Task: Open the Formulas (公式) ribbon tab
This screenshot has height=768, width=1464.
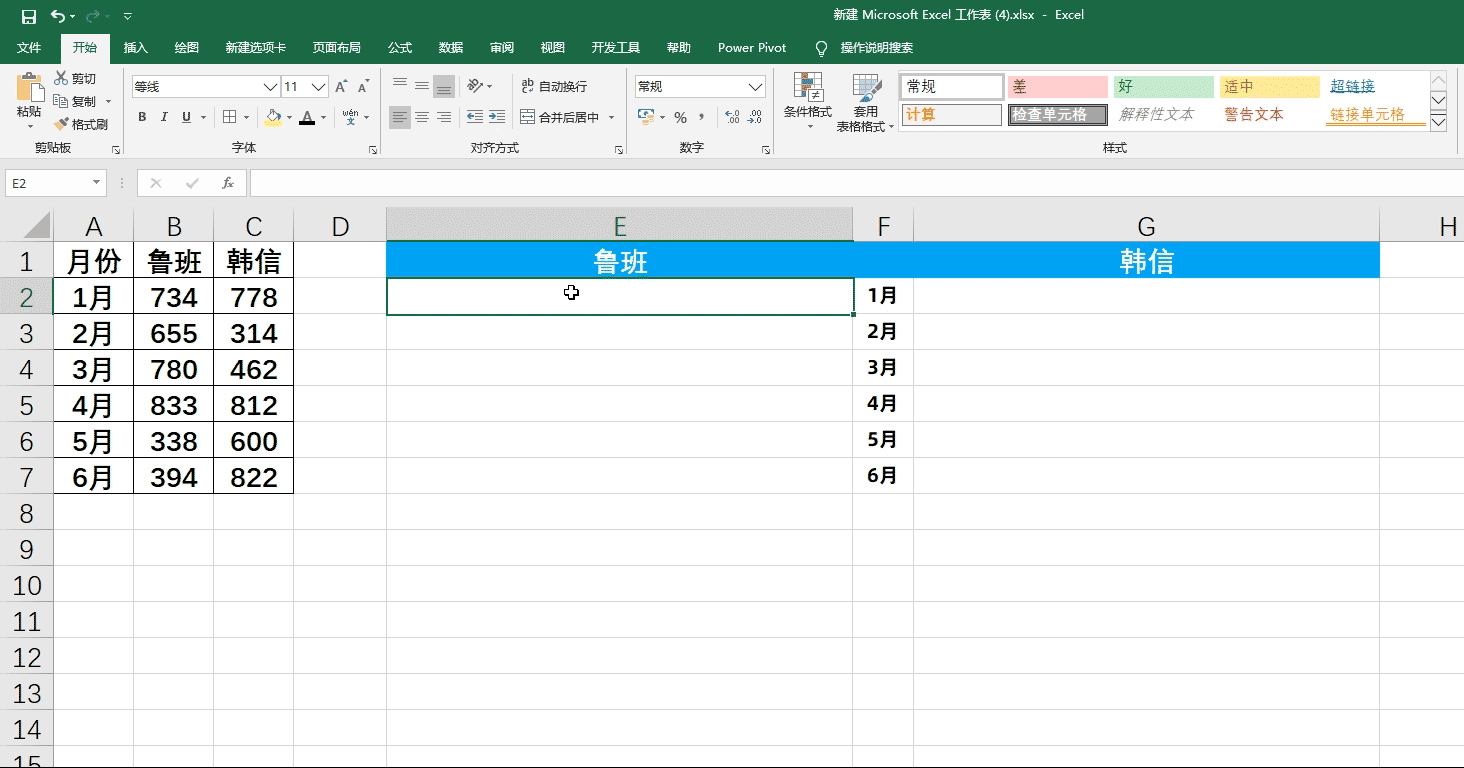Action: pyautogui.click(x=400, y=48)
